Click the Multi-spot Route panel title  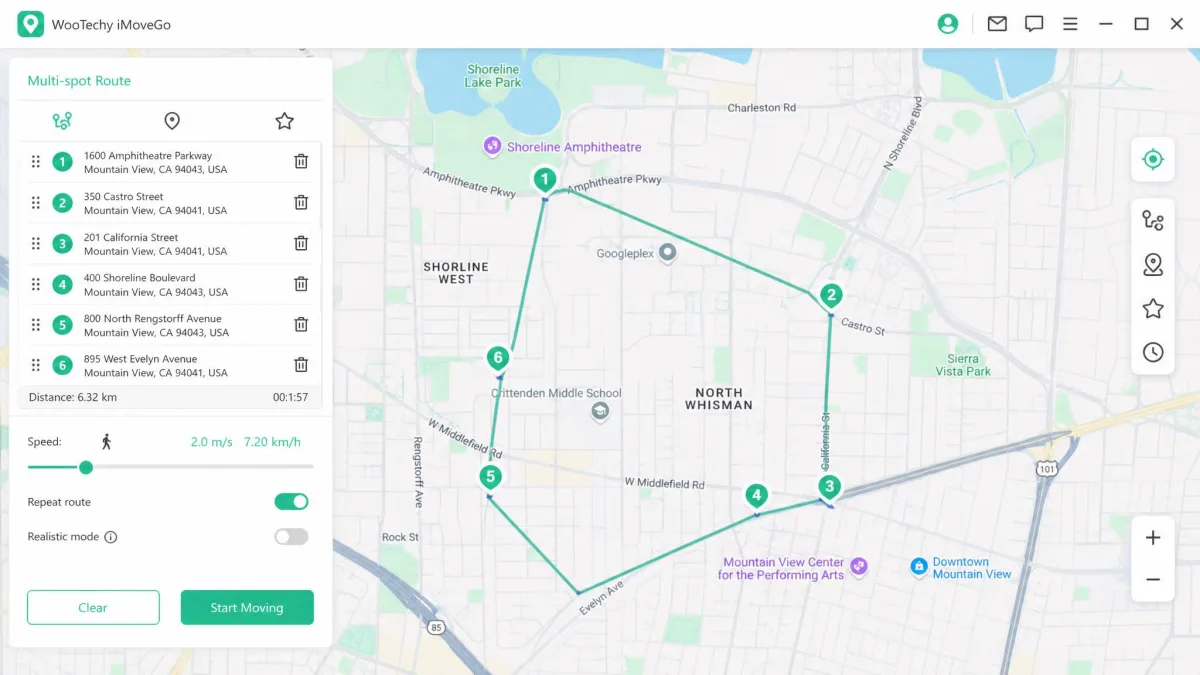point(79,81)
